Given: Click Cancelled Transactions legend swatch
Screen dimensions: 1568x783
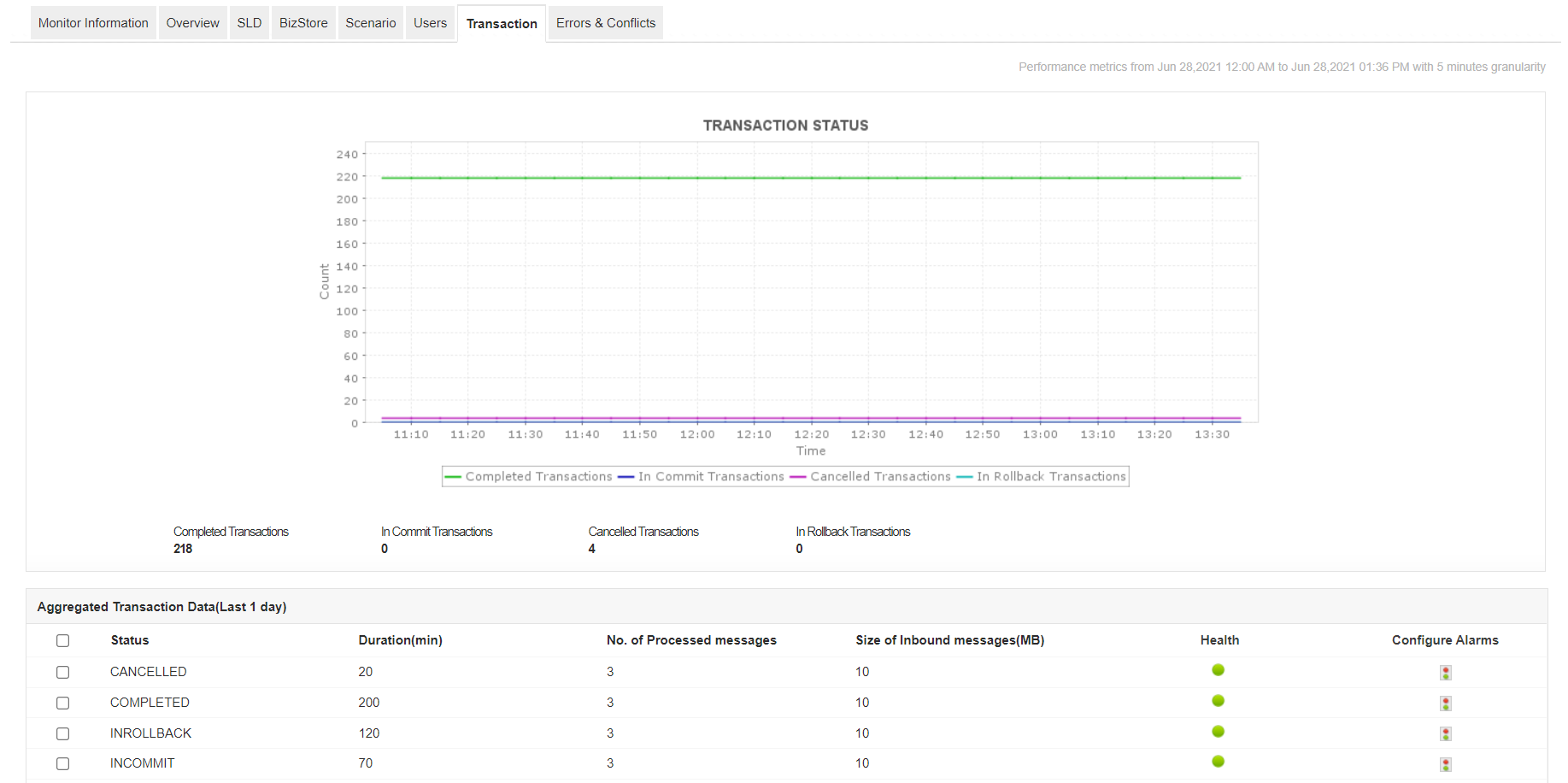Looking at the screenshot, I should pyautogui.click(x=798, y=477).
